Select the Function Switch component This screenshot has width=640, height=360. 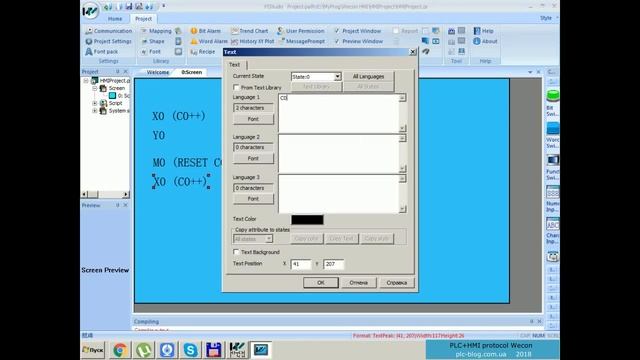point(553,167)
